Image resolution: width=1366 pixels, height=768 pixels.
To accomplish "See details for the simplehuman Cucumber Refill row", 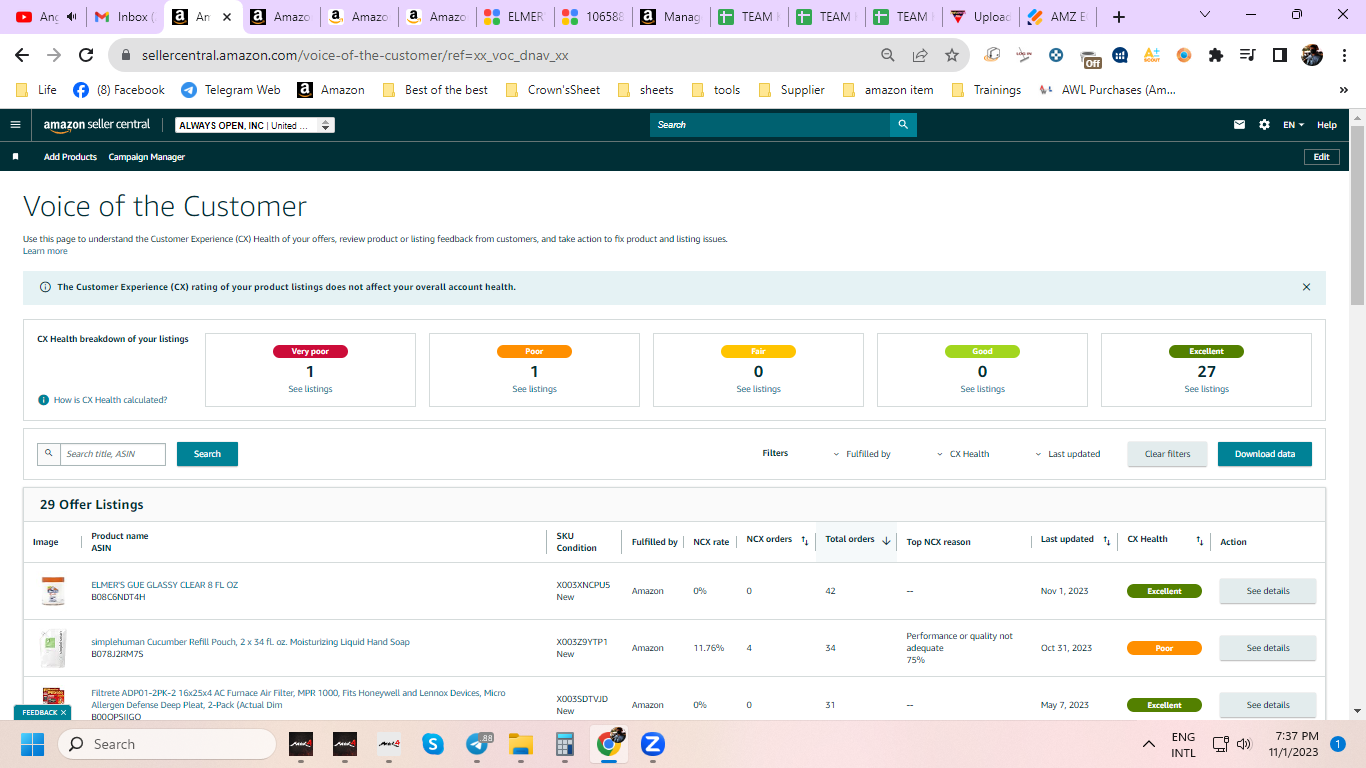I will [x=1268, y=648].
